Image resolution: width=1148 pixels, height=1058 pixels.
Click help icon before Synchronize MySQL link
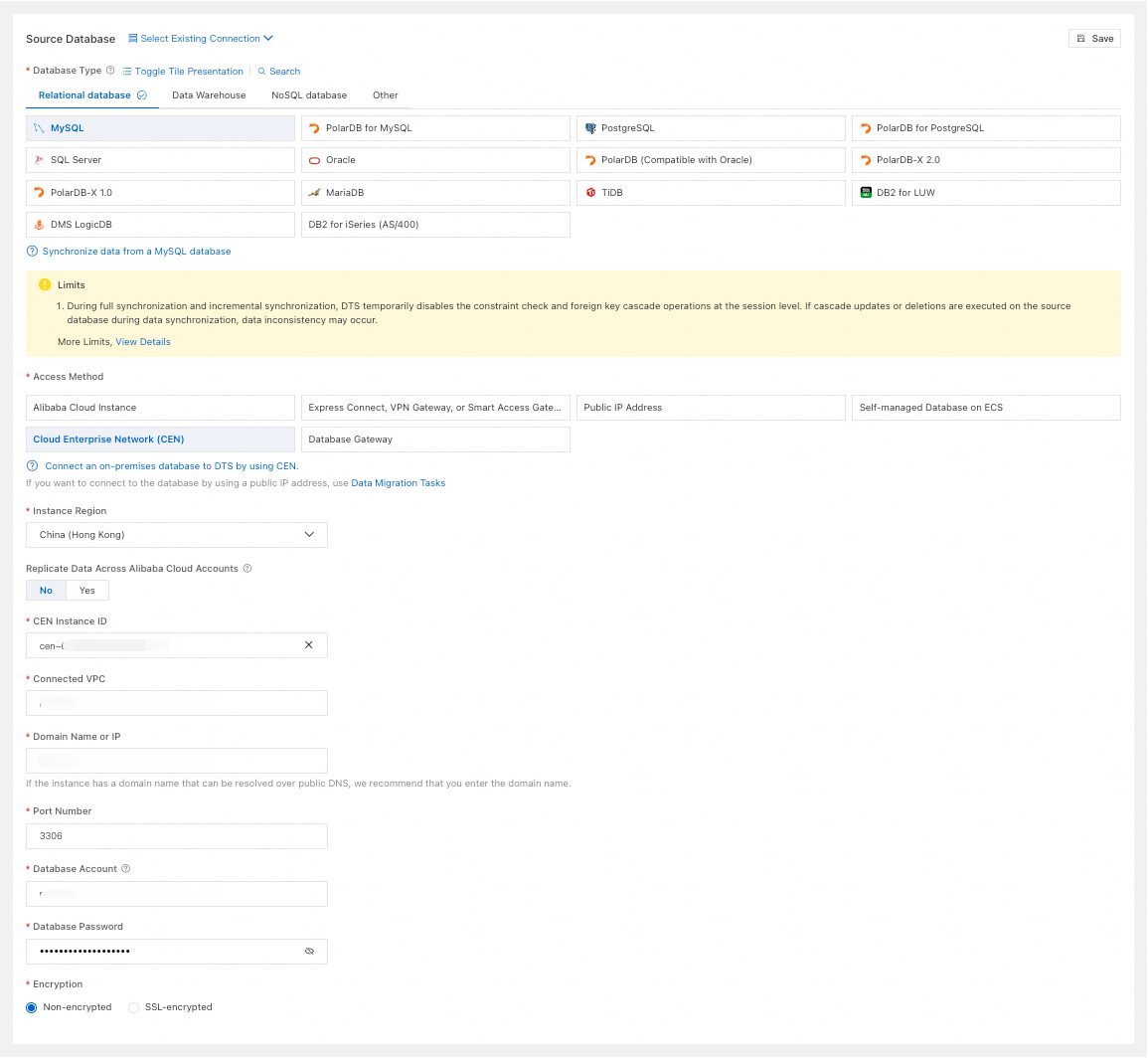[x=32, y=252]
